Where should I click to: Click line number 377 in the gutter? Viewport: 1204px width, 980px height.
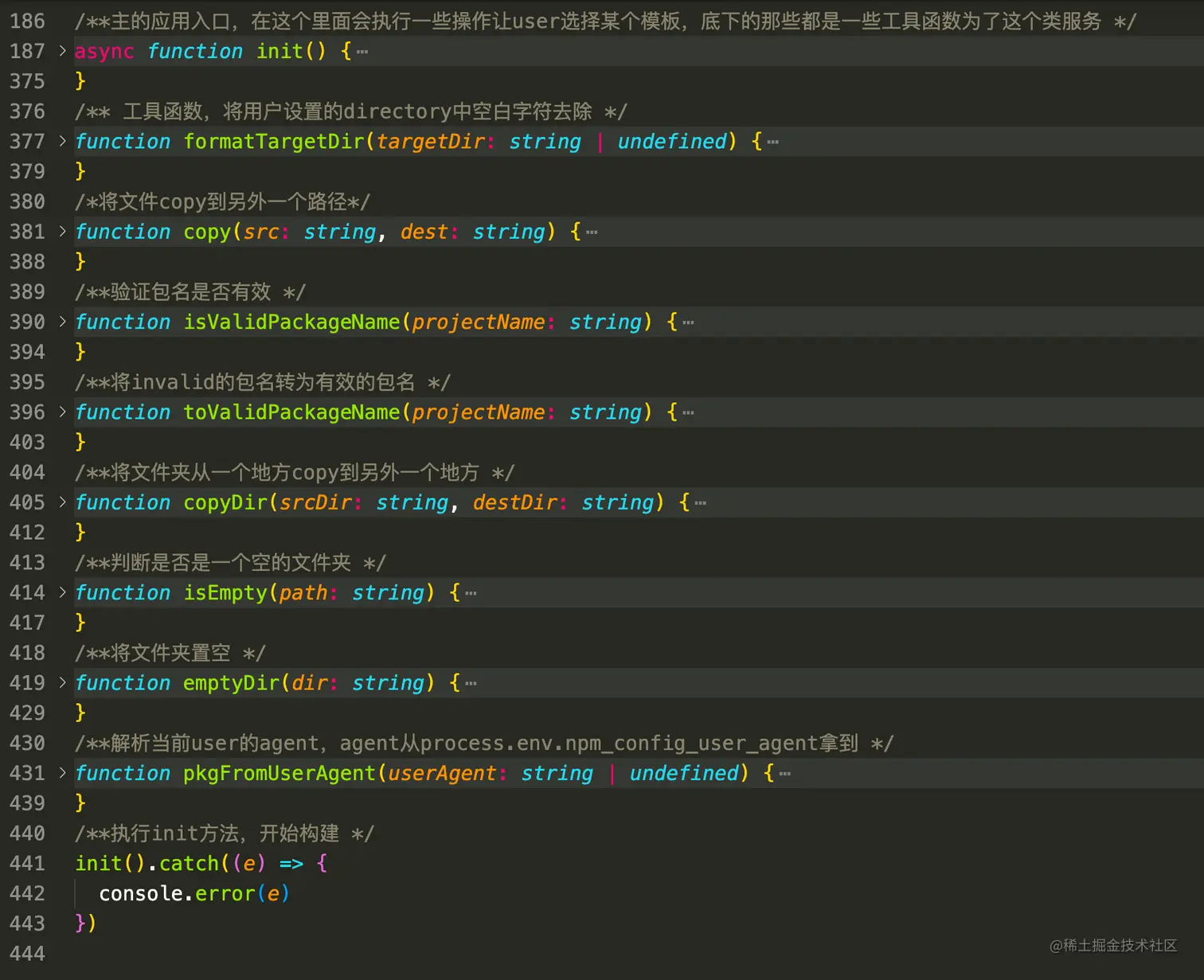27,141
